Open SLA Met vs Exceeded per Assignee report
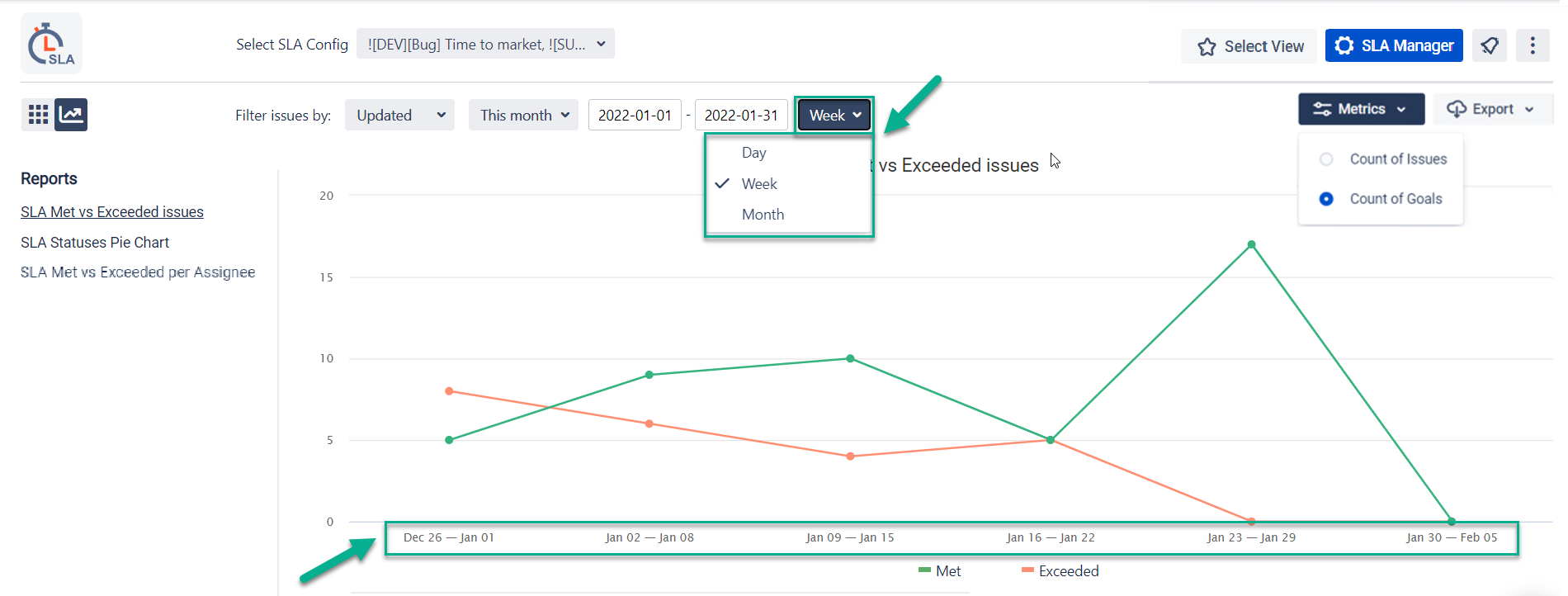Viewport: 1568px width, 596px height. click(138, 272)
